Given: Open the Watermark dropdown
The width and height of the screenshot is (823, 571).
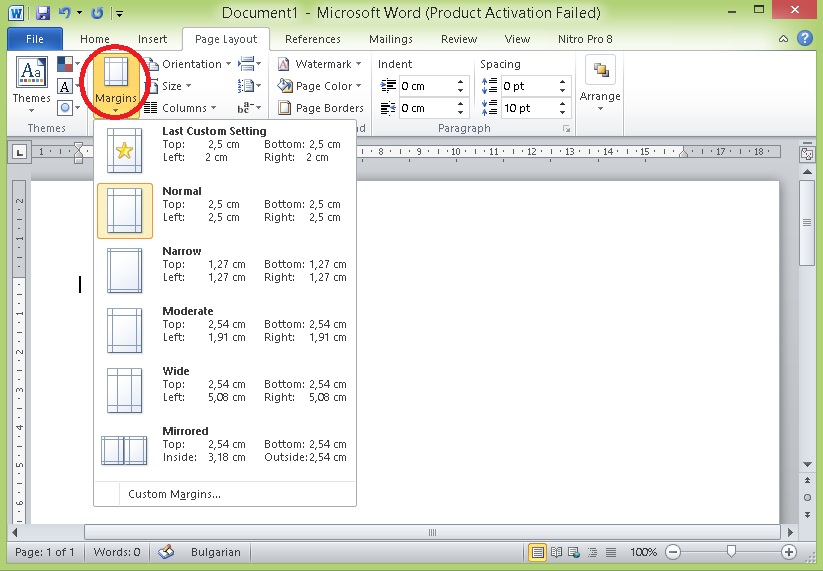Looking at the screenshot, I should click(322, 64).
